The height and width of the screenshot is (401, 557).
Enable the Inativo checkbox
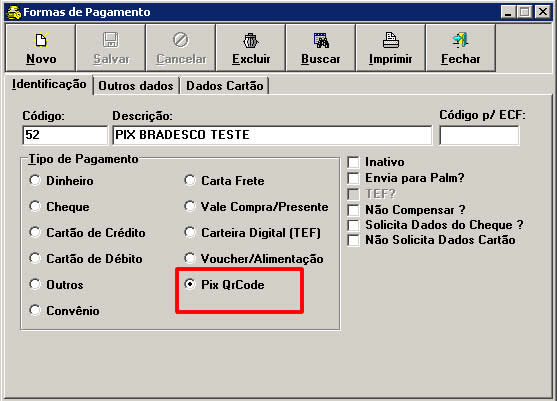pyautogui.click(x=353, y=162)
